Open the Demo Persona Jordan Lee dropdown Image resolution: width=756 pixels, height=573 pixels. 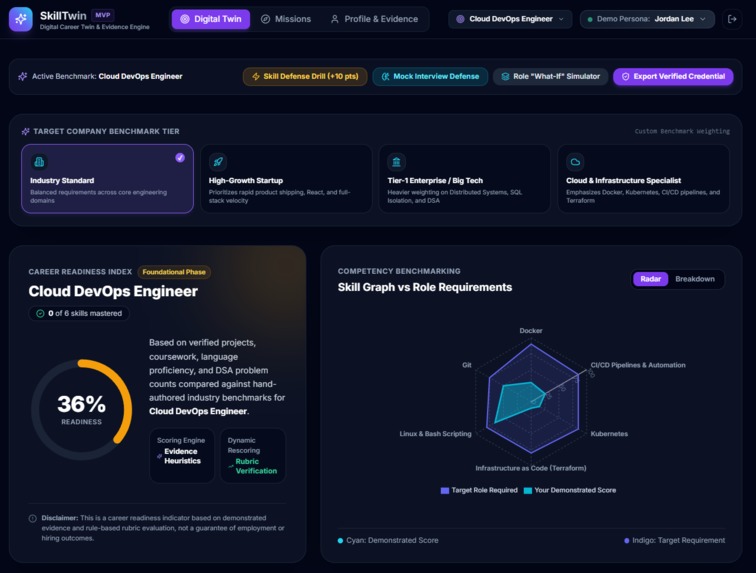[647, 19]
